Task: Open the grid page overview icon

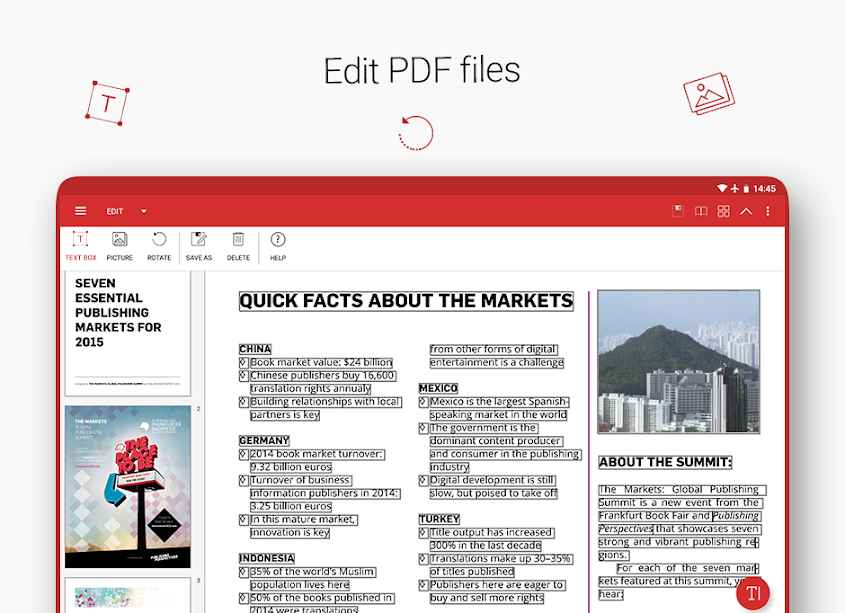Action: tap(723, 211)
